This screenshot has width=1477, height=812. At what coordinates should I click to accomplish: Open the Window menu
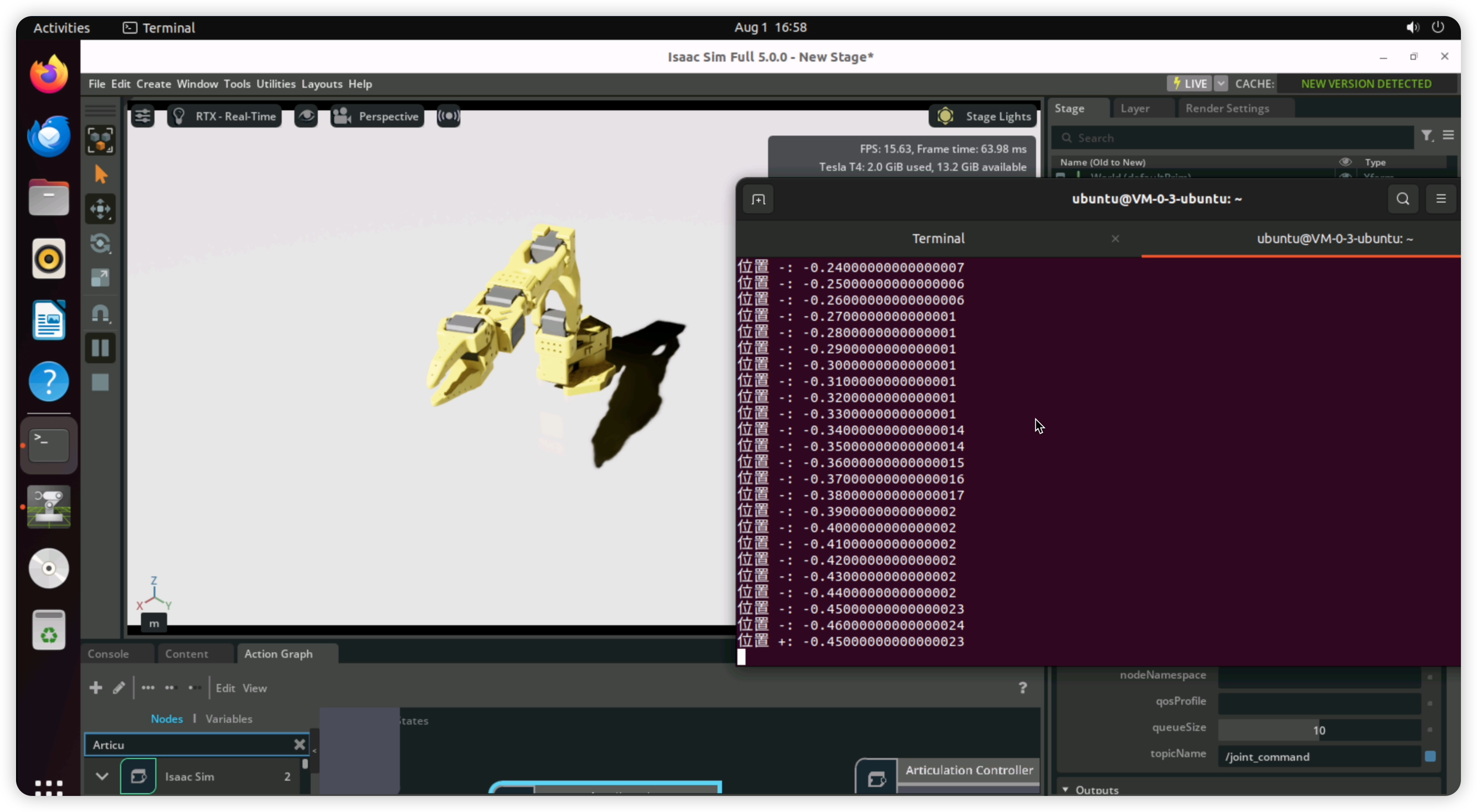point(197,84)
